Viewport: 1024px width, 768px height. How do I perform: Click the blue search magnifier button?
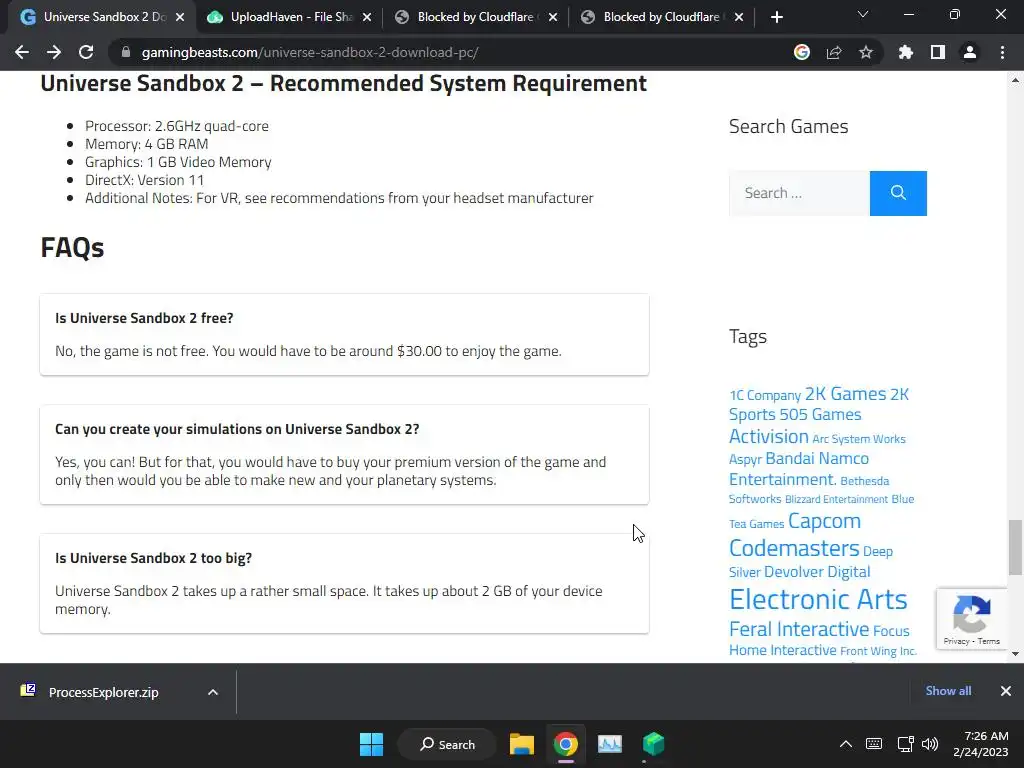pos(898,193)
